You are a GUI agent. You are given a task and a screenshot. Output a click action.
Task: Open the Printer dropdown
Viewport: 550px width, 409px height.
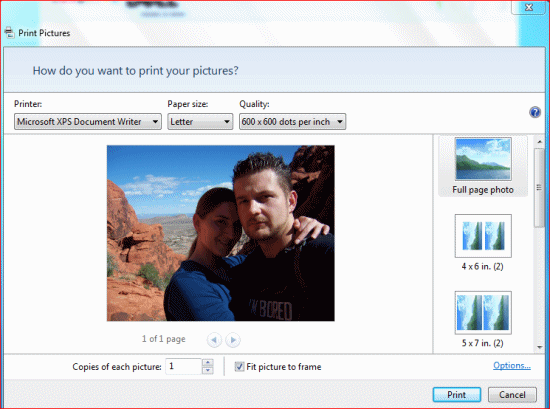pyautogui.click(x=88, y=121)
